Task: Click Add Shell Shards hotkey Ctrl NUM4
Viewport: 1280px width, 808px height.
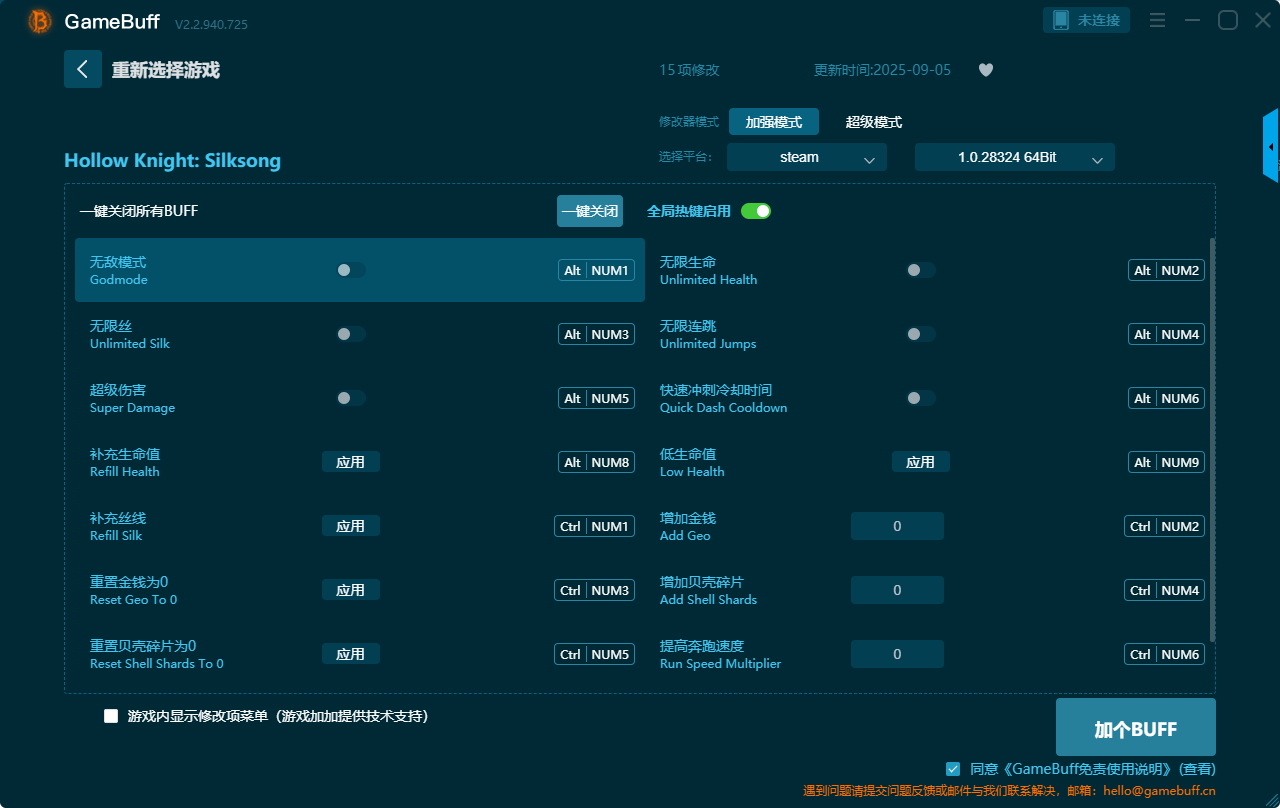Action: click(1164, 590)
